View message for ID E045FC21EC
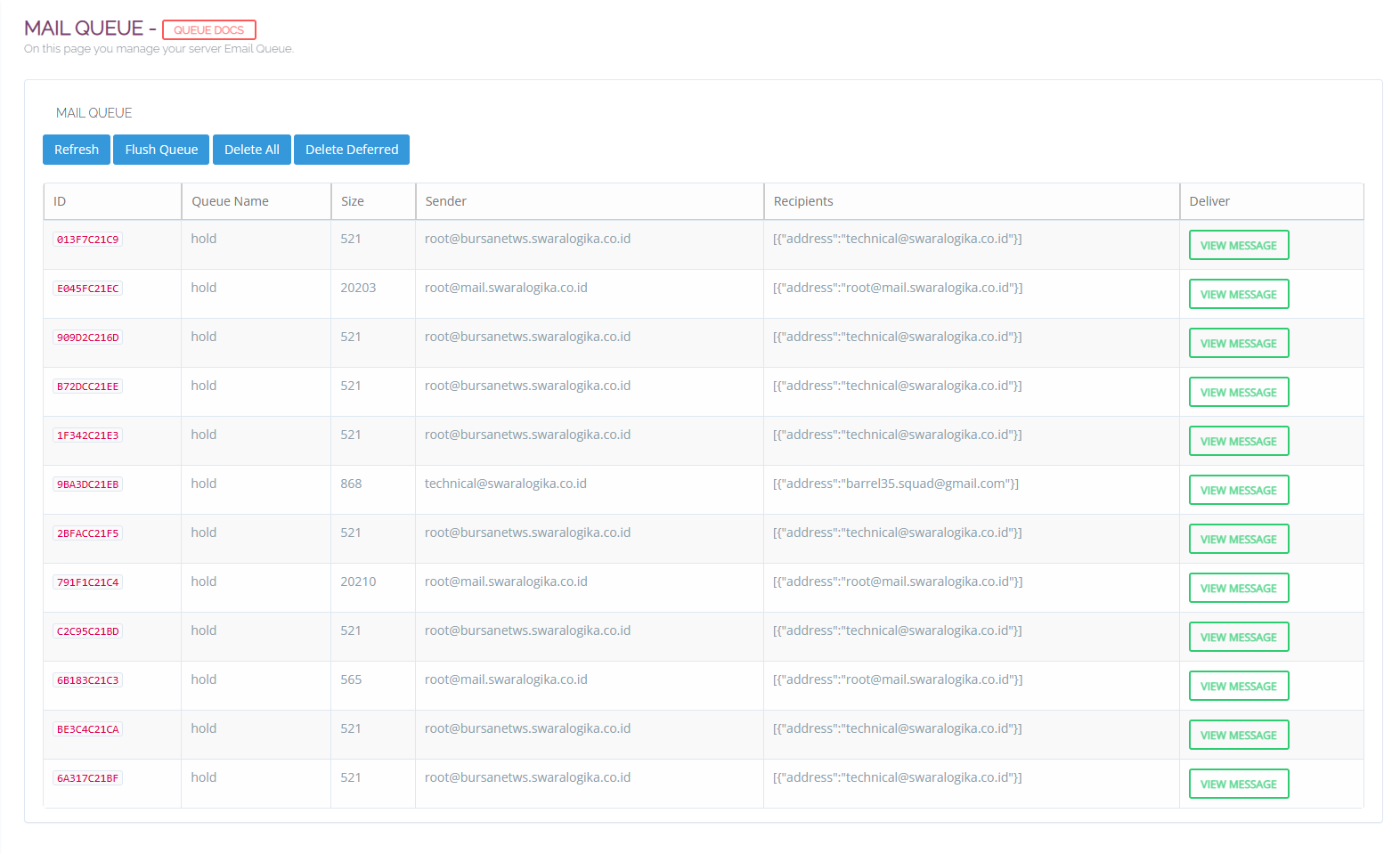This screenshot has height=854, width=1400. coord(1239,294)
